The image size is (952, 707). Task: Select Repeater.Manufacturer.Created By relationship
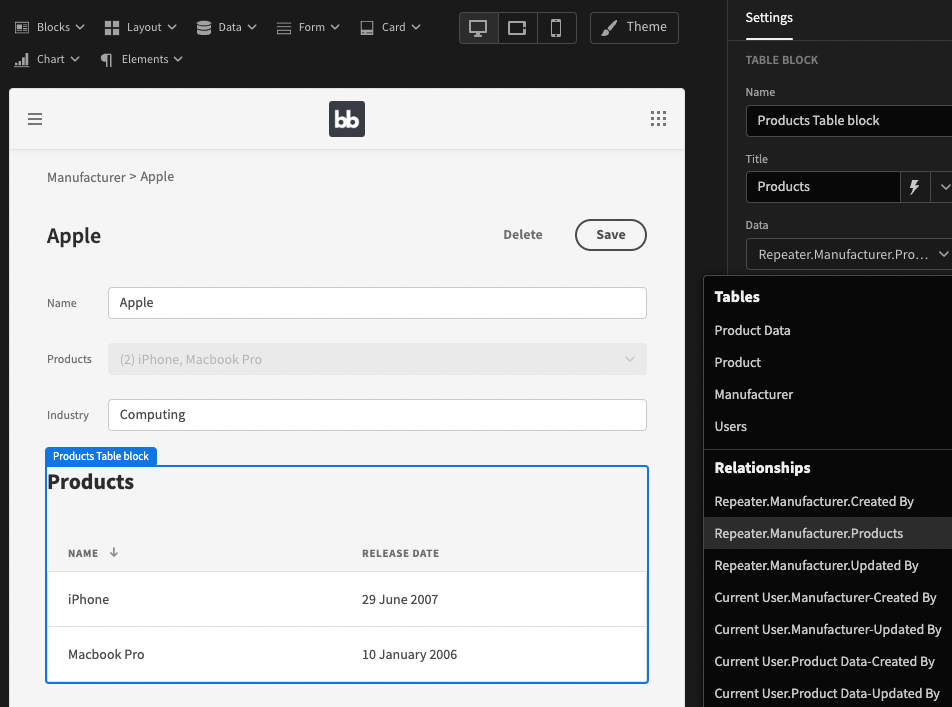pos(814,501)
